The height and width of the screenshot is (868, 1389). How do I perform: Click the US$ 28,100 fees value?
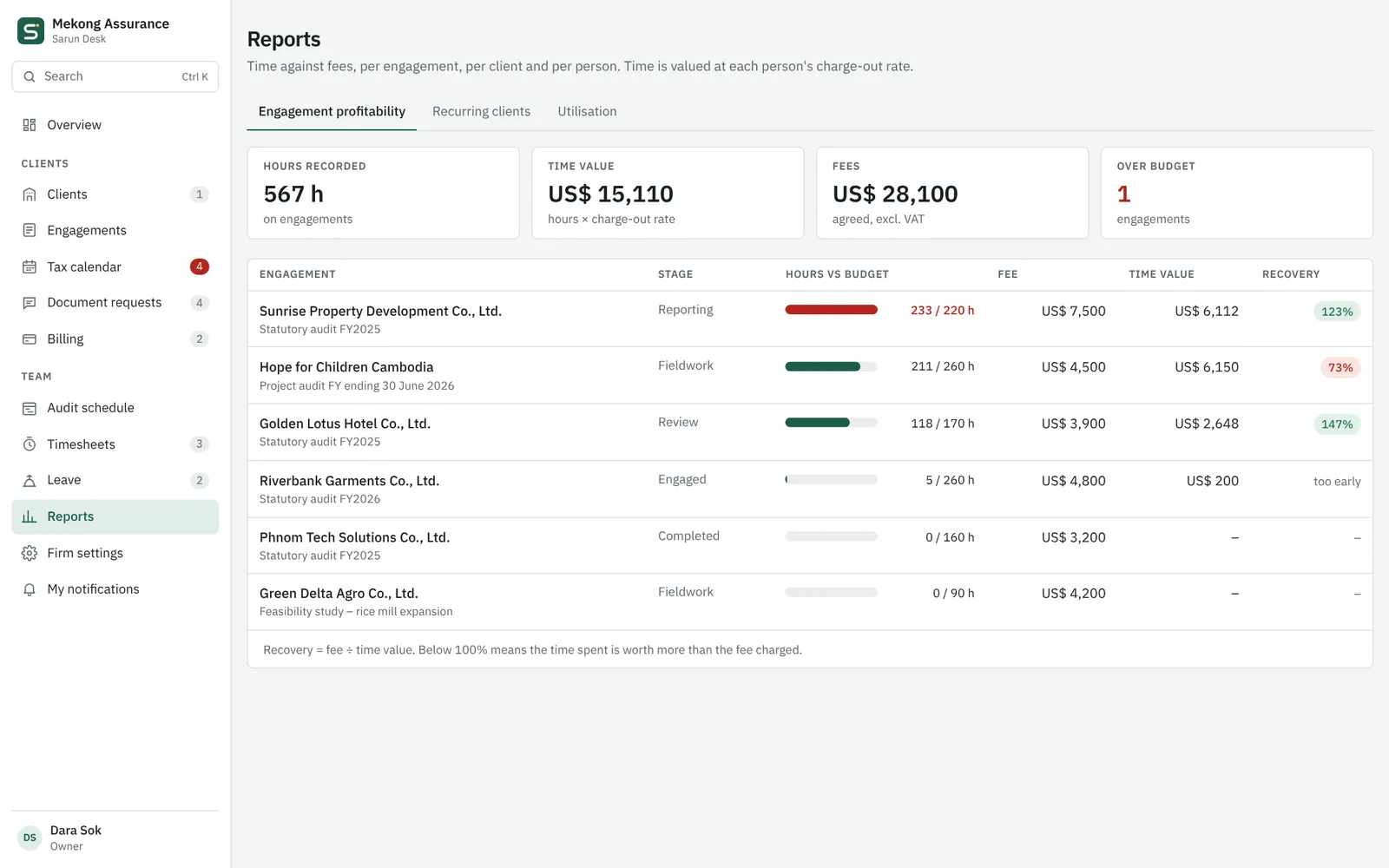point(895,194)
